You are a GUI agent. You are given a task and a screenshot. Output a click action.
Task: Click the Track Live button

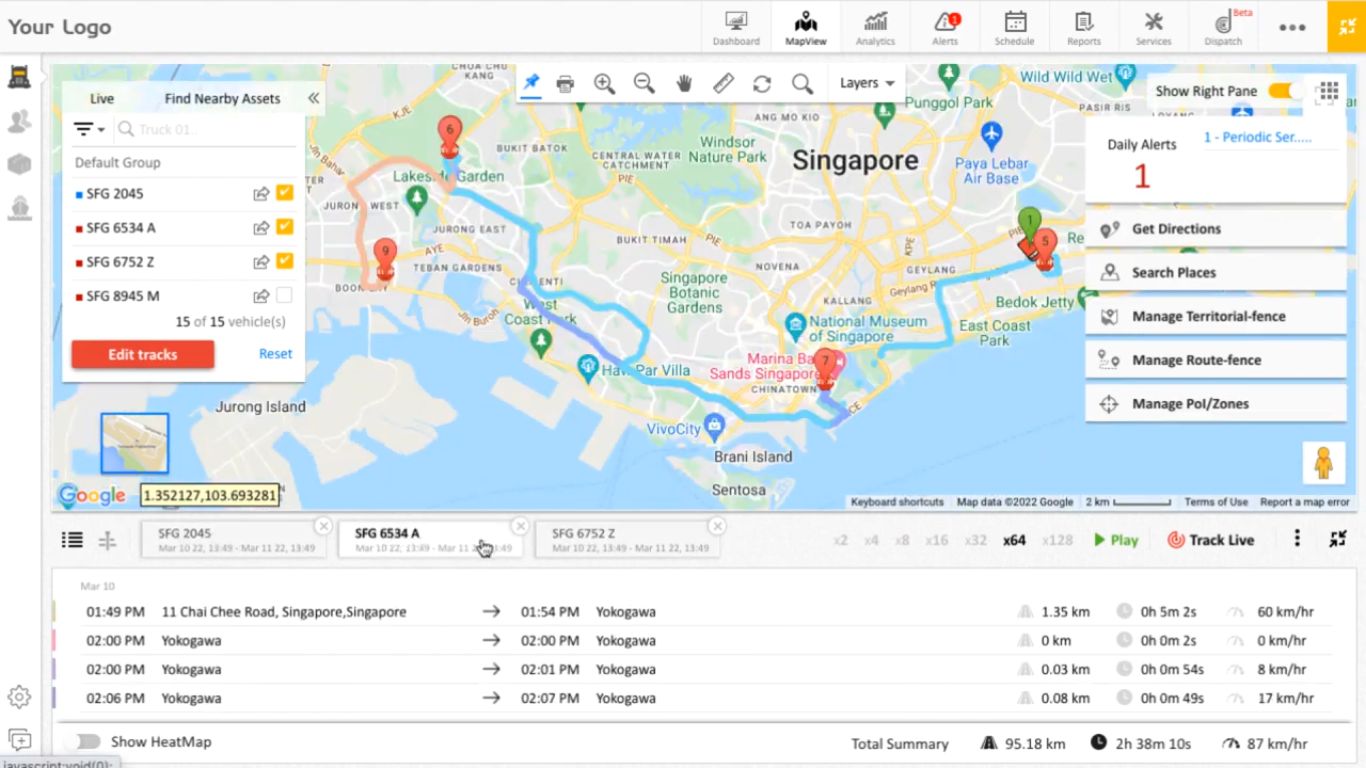pos(1211,540)
